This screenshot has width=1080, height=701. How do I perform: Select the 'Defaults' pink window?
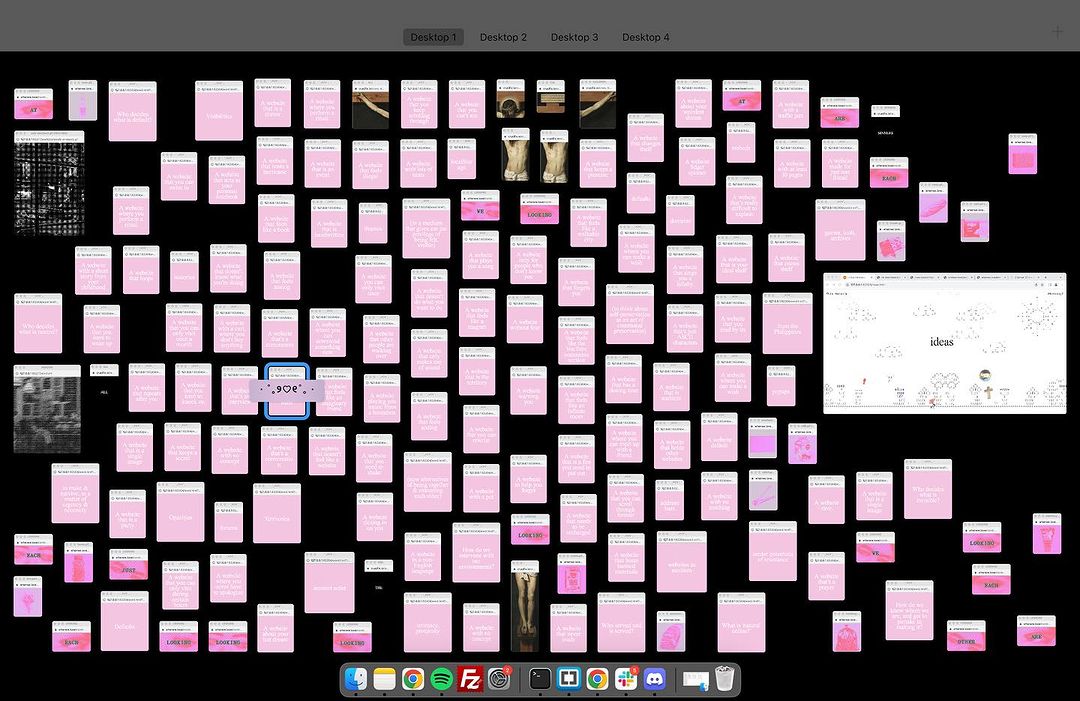[x=125, y=620]
